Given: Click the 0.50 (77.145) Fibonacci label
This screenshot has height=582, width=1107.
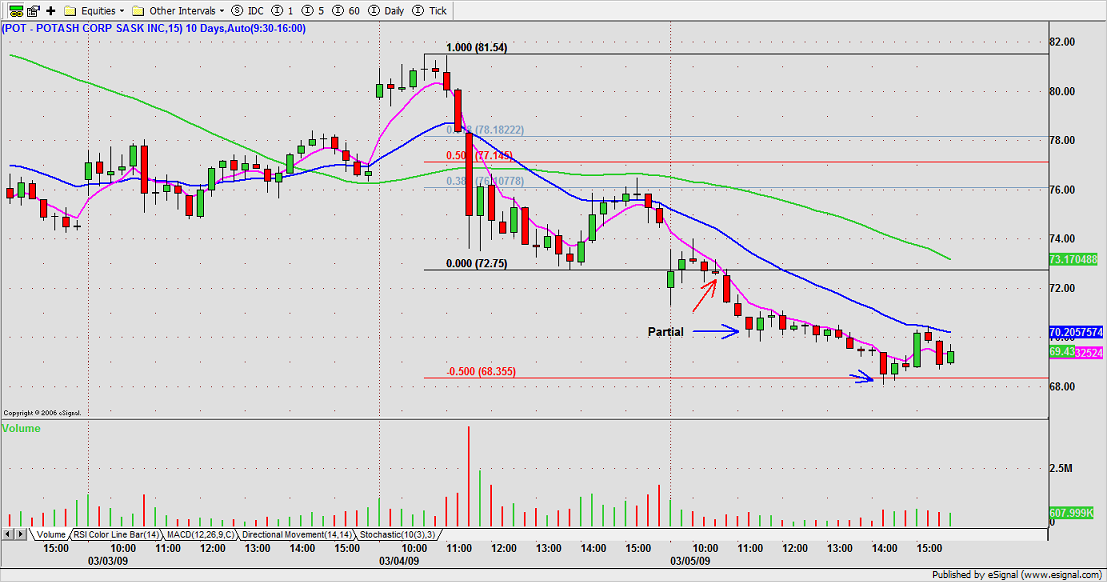Looking at the screenshot, I should 479,155.
